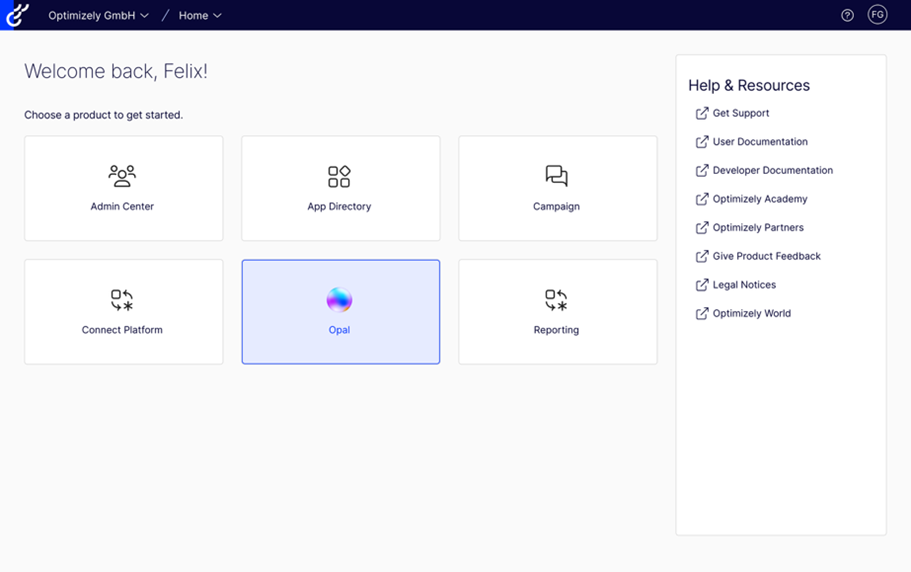
Task: Open Developer Documentation link
Action: (x=772, y=170)
